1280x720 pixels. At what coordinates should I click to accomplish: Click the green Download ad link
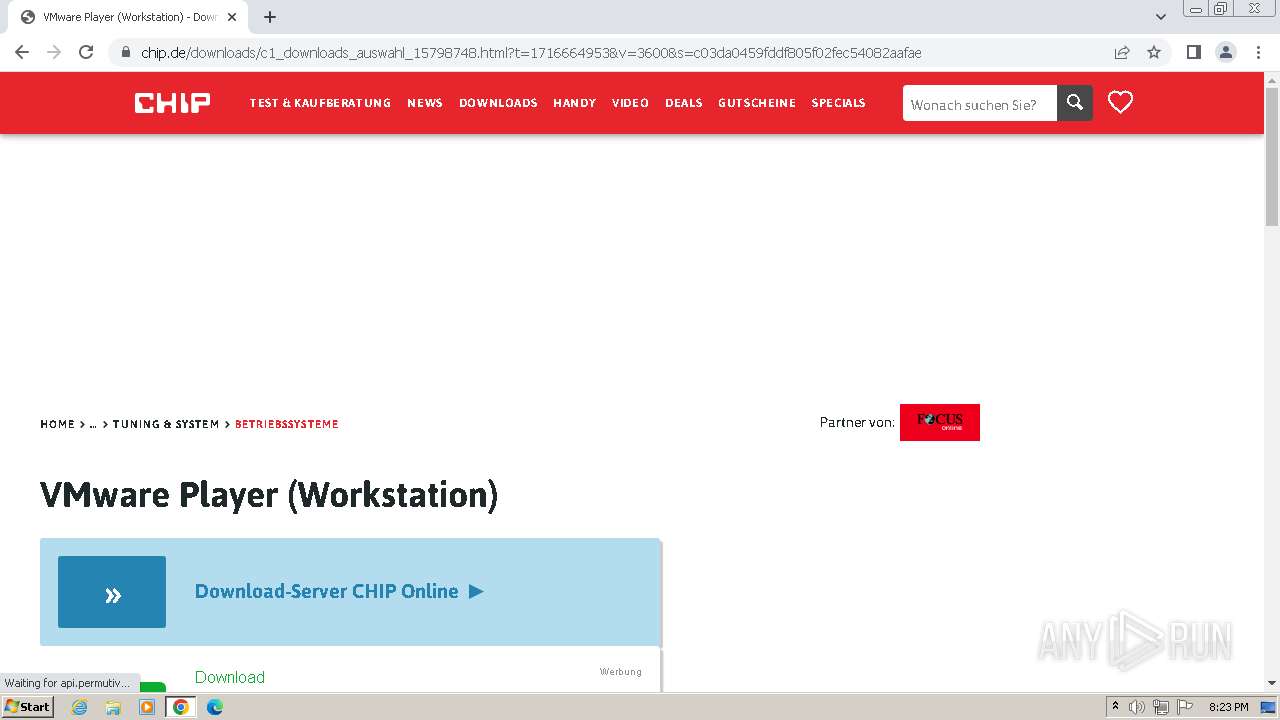(230, 677)
